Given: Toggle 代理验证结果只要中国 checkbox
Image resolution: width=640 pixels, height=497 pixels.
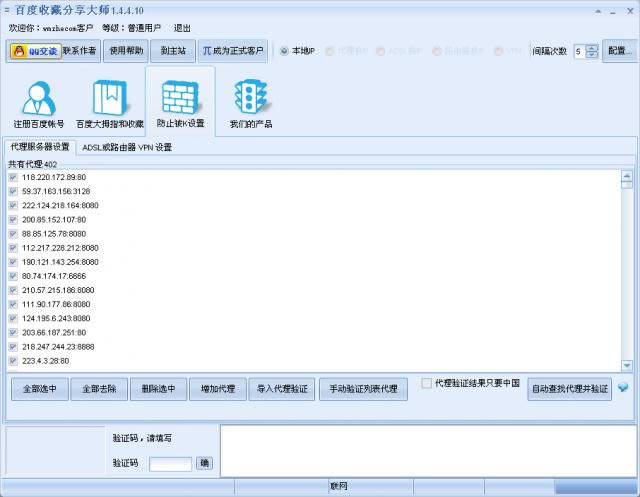Looking at the screenshot, I should click(x=427, y=383).
